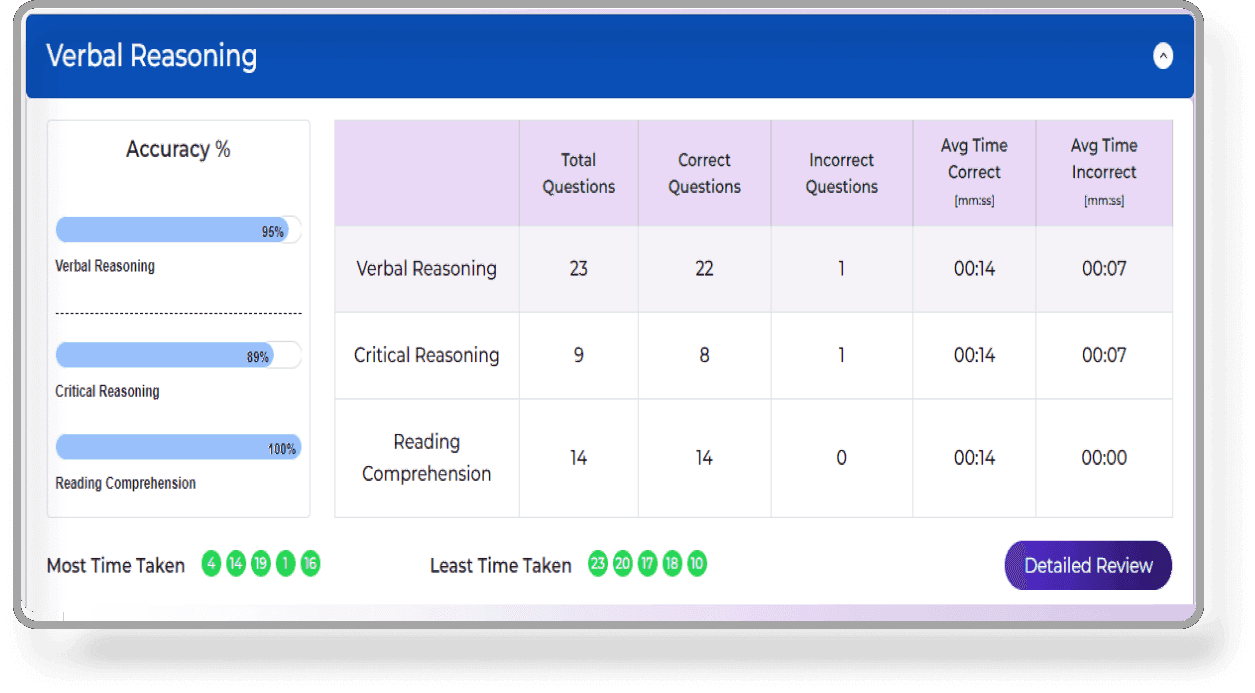1255x693 pixels.
Task: Select the Verbal Reasoning row label in table
Action: [x=427, y=269]
